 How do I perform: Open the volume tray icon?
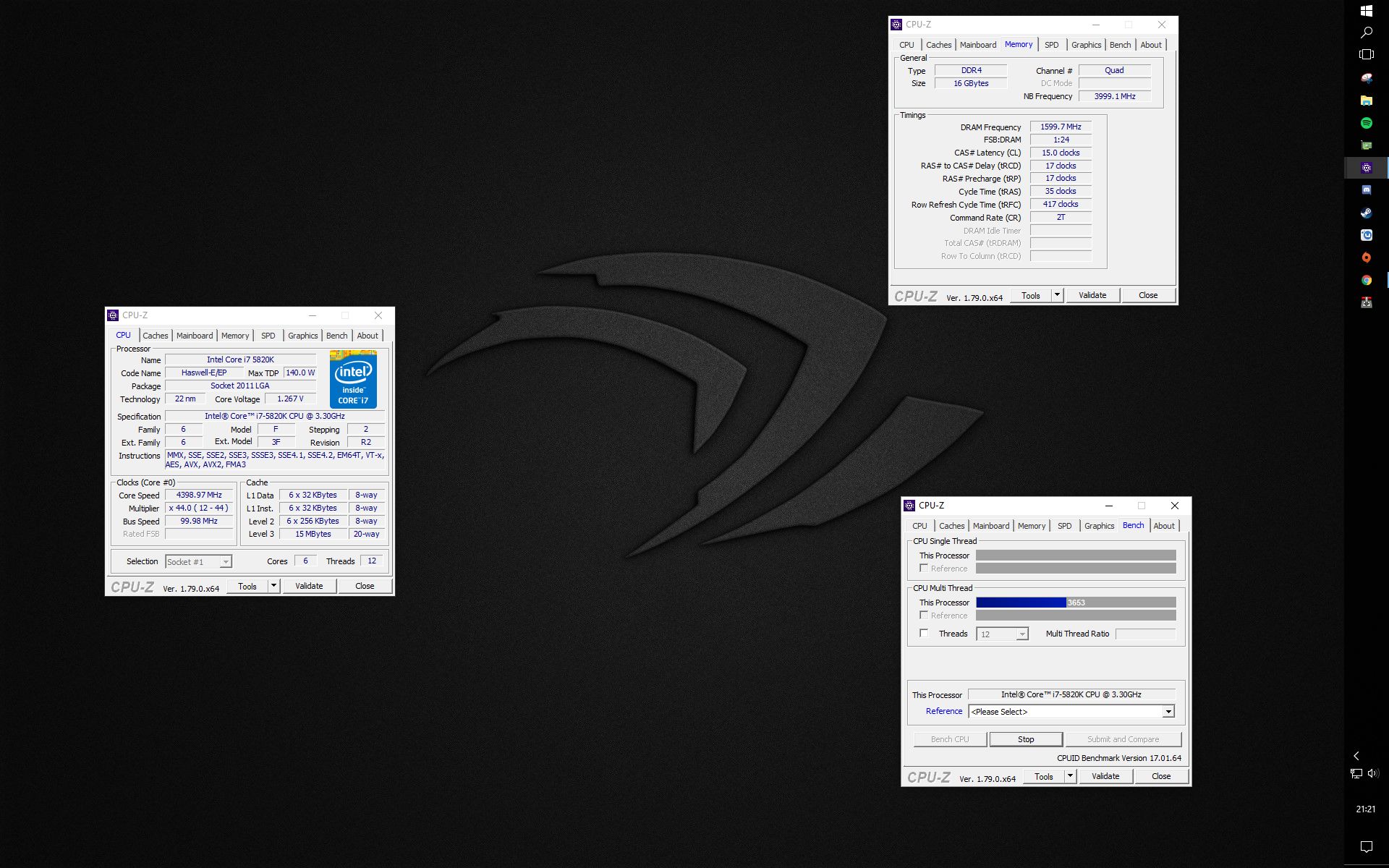[1373, 773]
